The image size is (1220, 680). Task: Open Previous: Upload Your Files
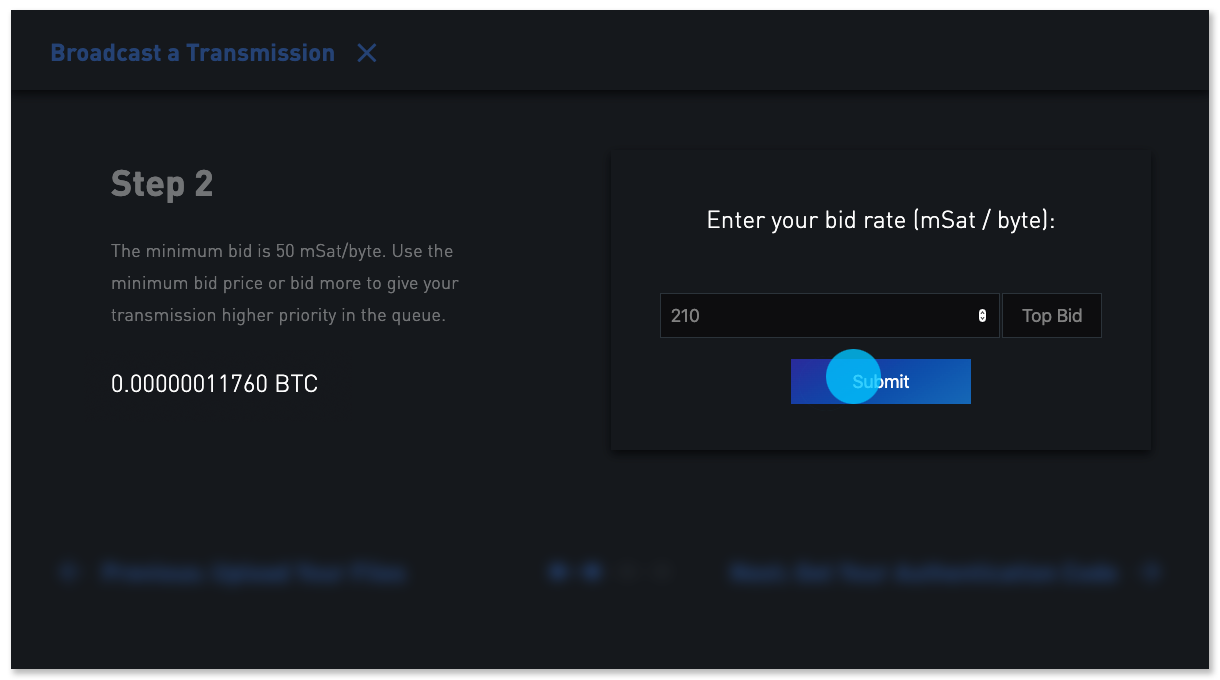(255, 572)
